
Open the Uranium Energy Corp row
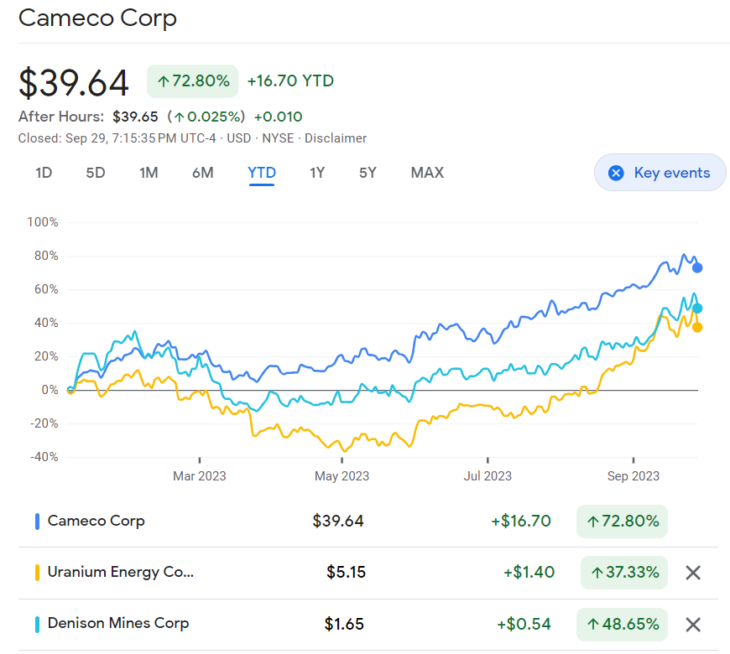point(120,573)
